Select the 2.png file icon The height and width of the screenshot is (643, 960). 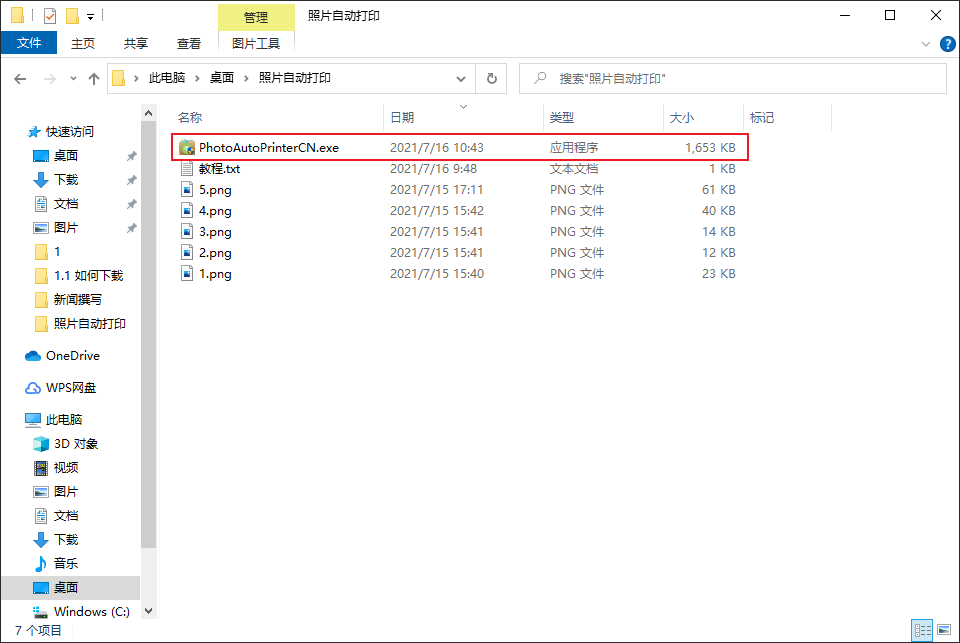coord(187,252)
